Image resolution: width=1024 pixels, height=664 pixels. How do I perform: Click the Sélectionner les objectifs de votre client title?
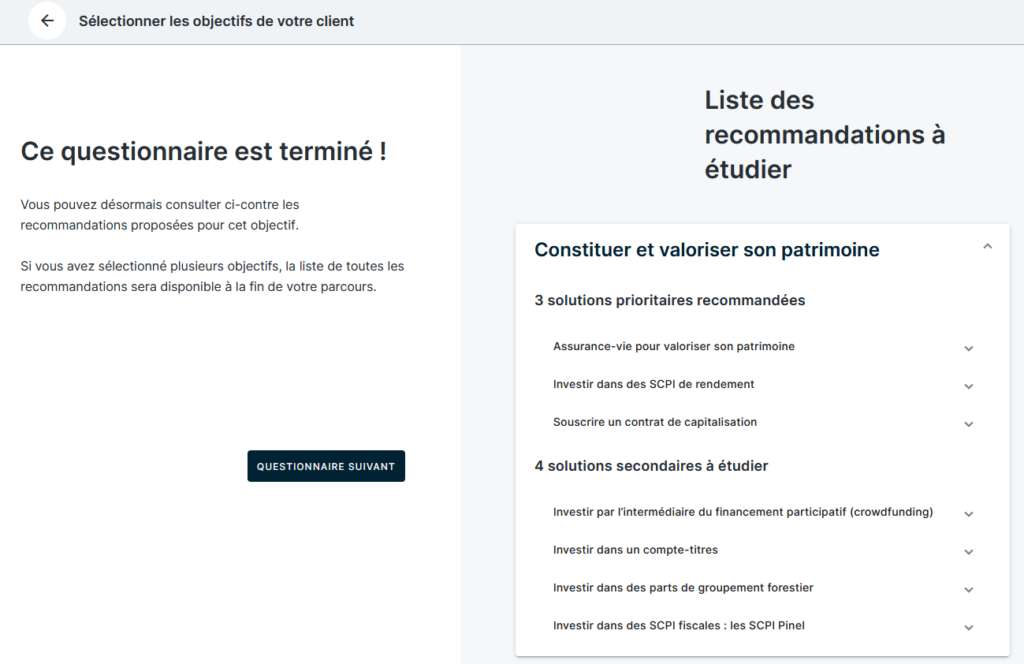point(216,21)
